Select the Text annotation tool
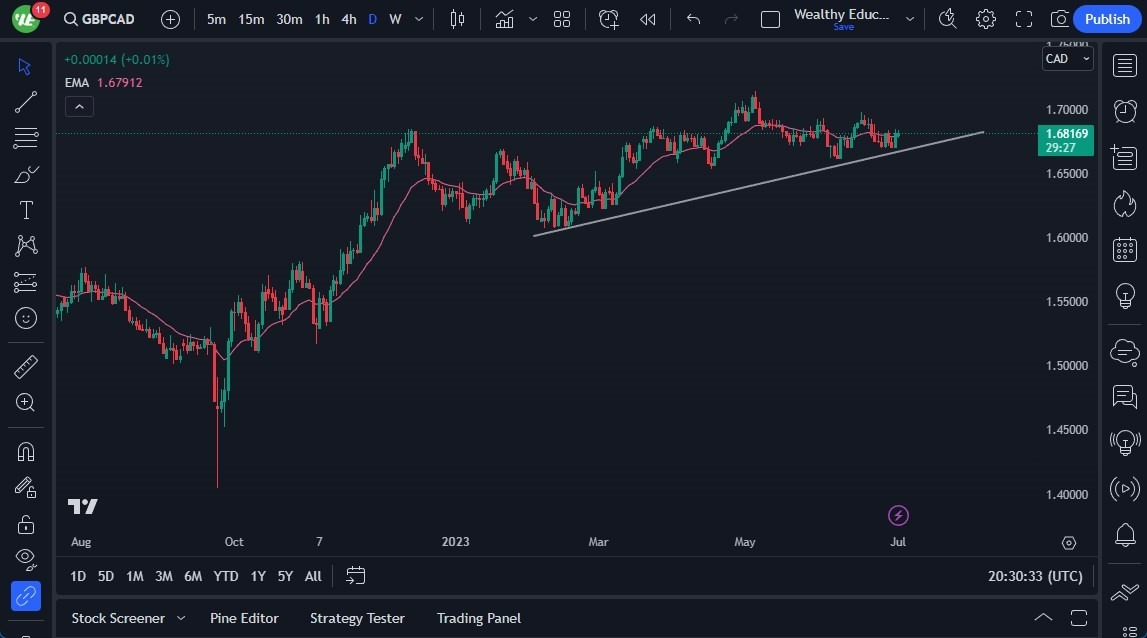The width and height of the screenshot is (1147, 638). pos(26,210)
